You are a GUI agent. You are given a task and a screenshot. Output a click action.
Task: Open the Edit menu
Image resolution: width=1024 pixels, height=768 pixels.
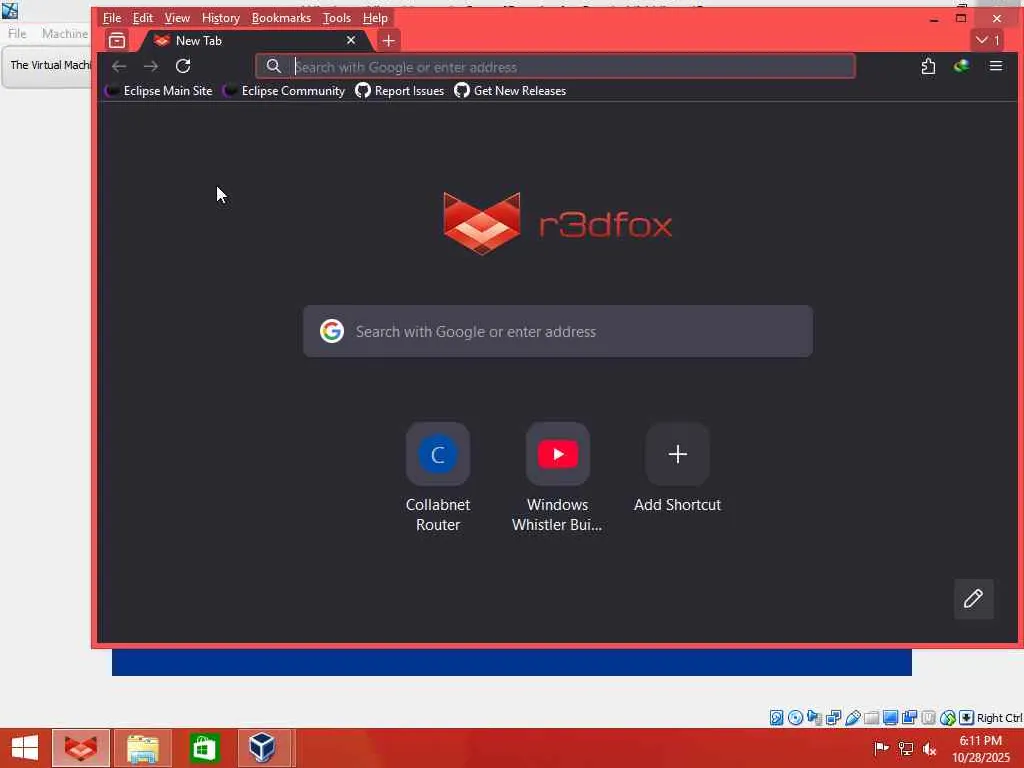(x=142, y=18)
